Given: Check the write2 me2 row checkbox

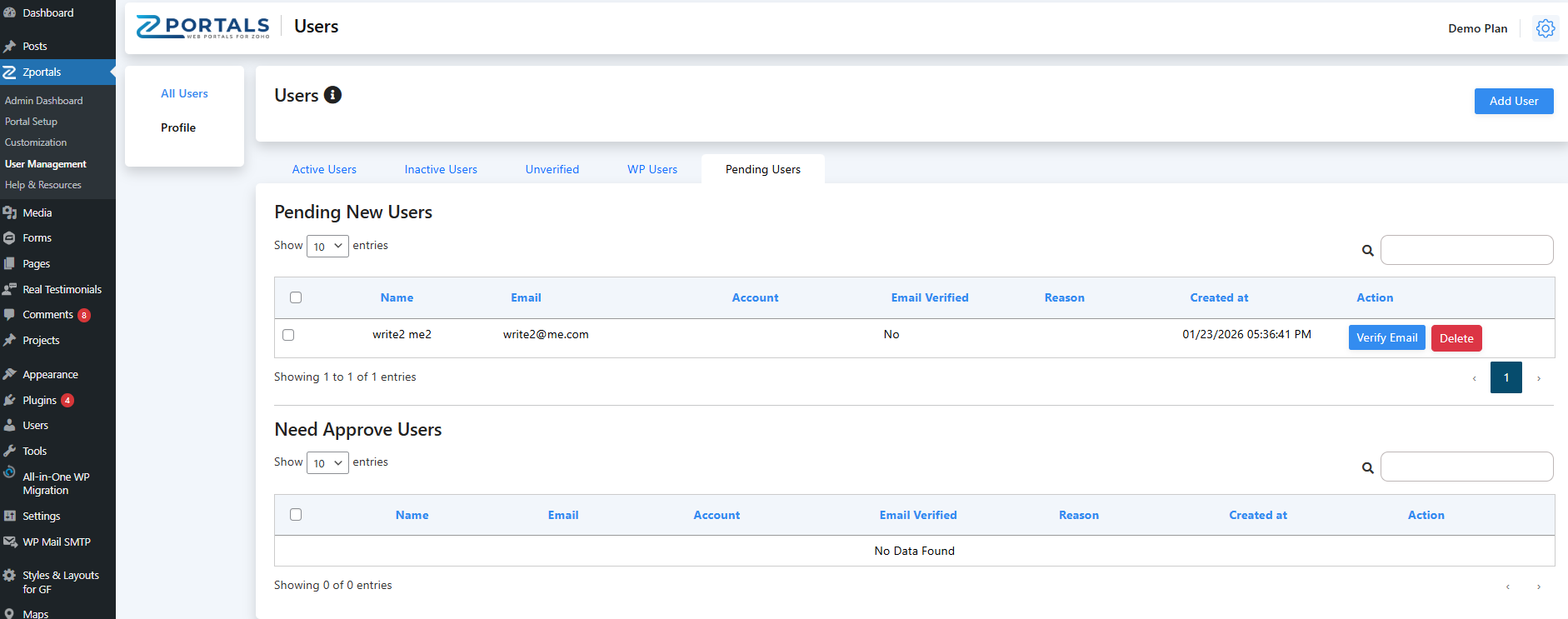Looking at the screenshot, I should coord(288,335).
